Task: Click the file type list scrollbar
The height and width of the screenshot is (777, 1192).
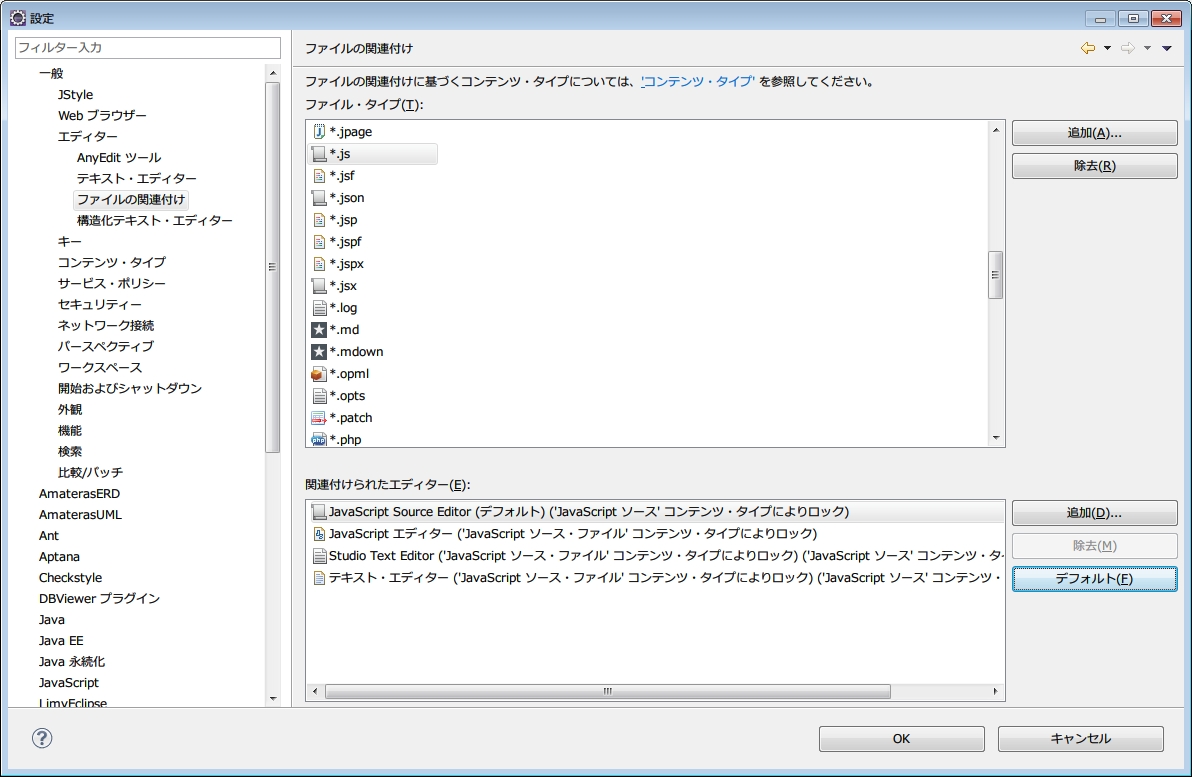Action: tap(996, 273)
